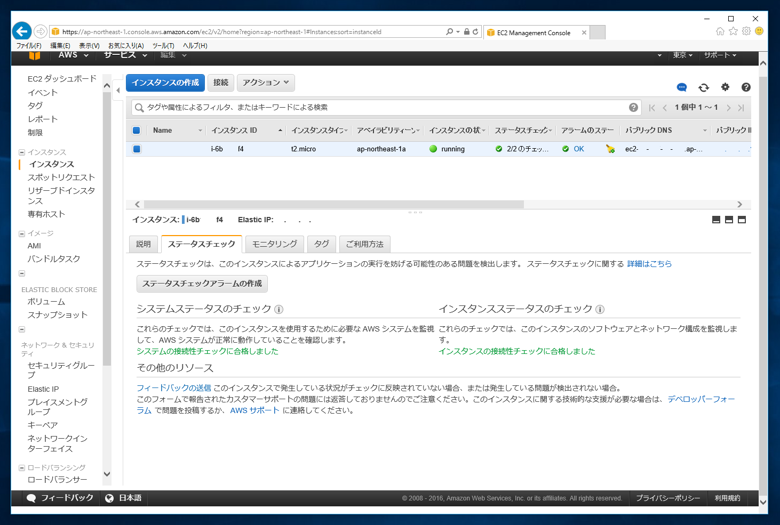
Task: Click the refresh icon in address bar
Action: (x=476, y=31)
